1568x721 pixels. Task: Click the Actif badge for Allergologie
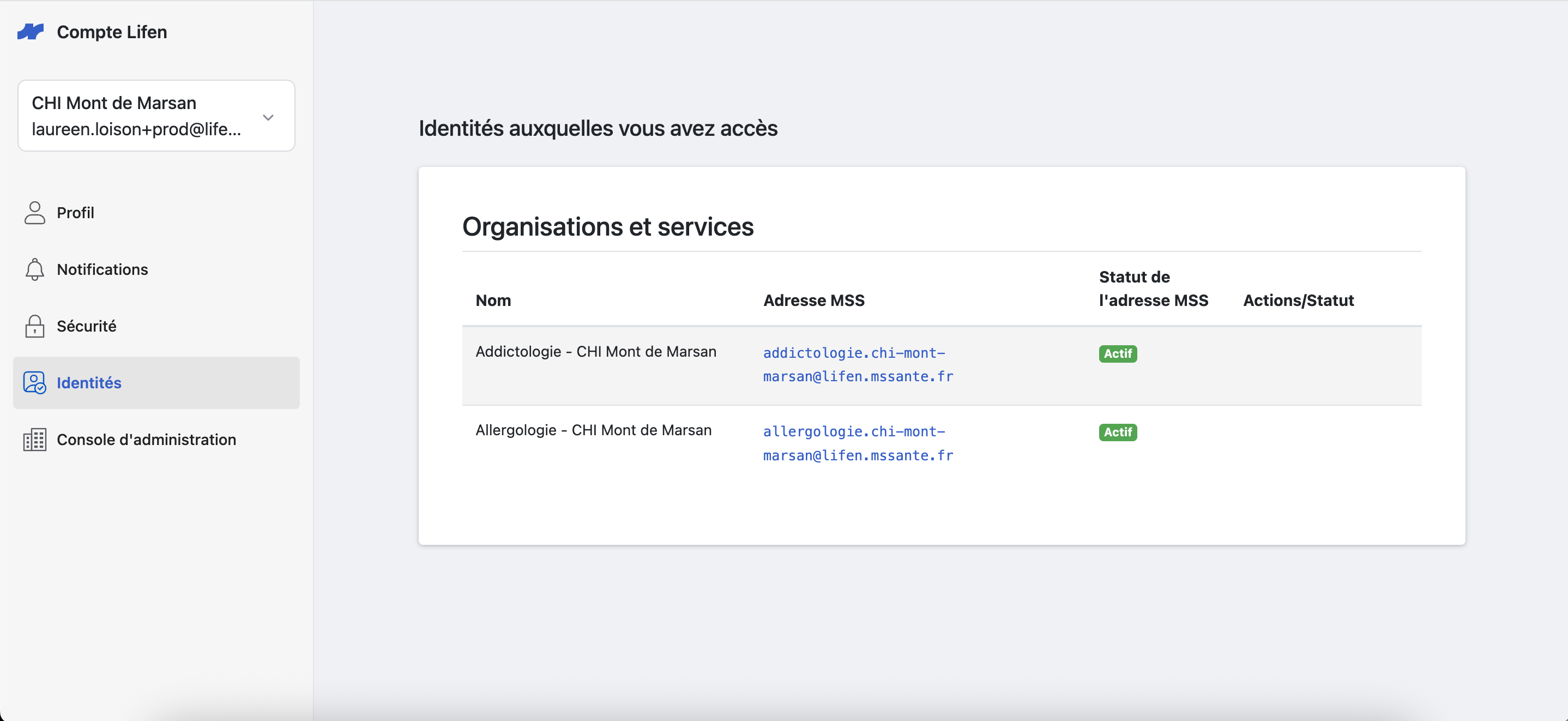(x=1118, y=432)
